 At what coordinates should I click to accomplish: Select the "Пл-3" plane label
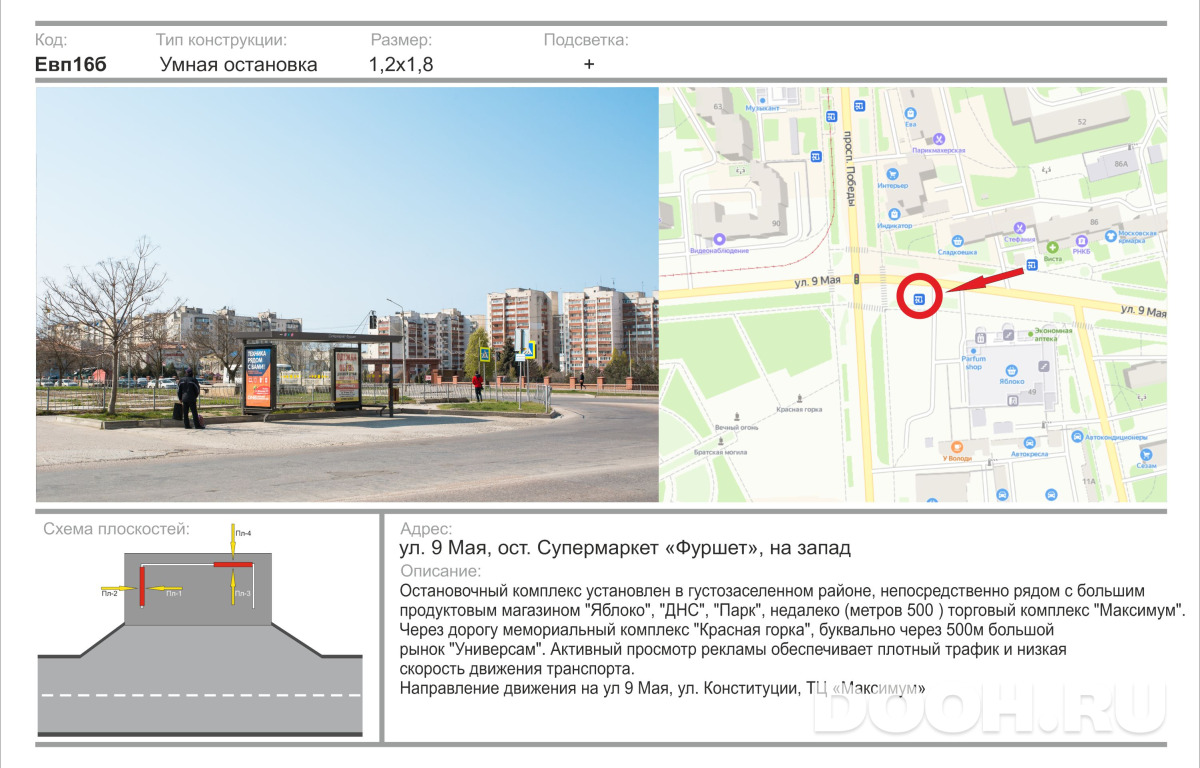pyautogui.click(x=243, y=594)
